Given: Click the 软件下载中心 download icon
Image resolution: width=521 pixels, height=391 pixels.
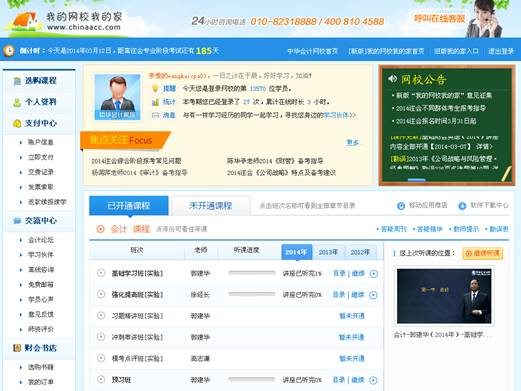Looking at the screenshot, I should [x=462, y=206].
